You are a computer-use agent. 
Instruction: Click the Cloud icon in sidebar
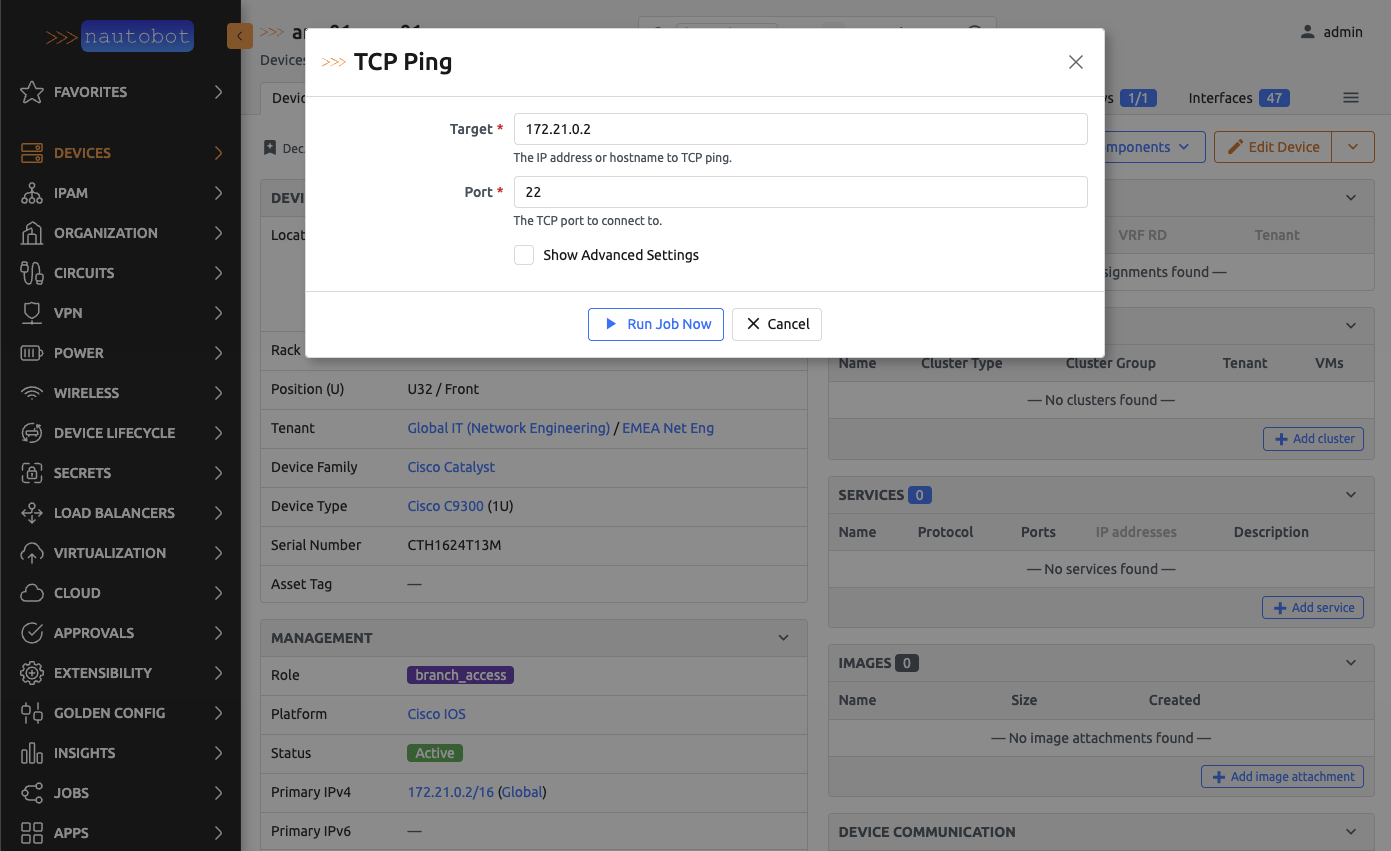[32, 593]
